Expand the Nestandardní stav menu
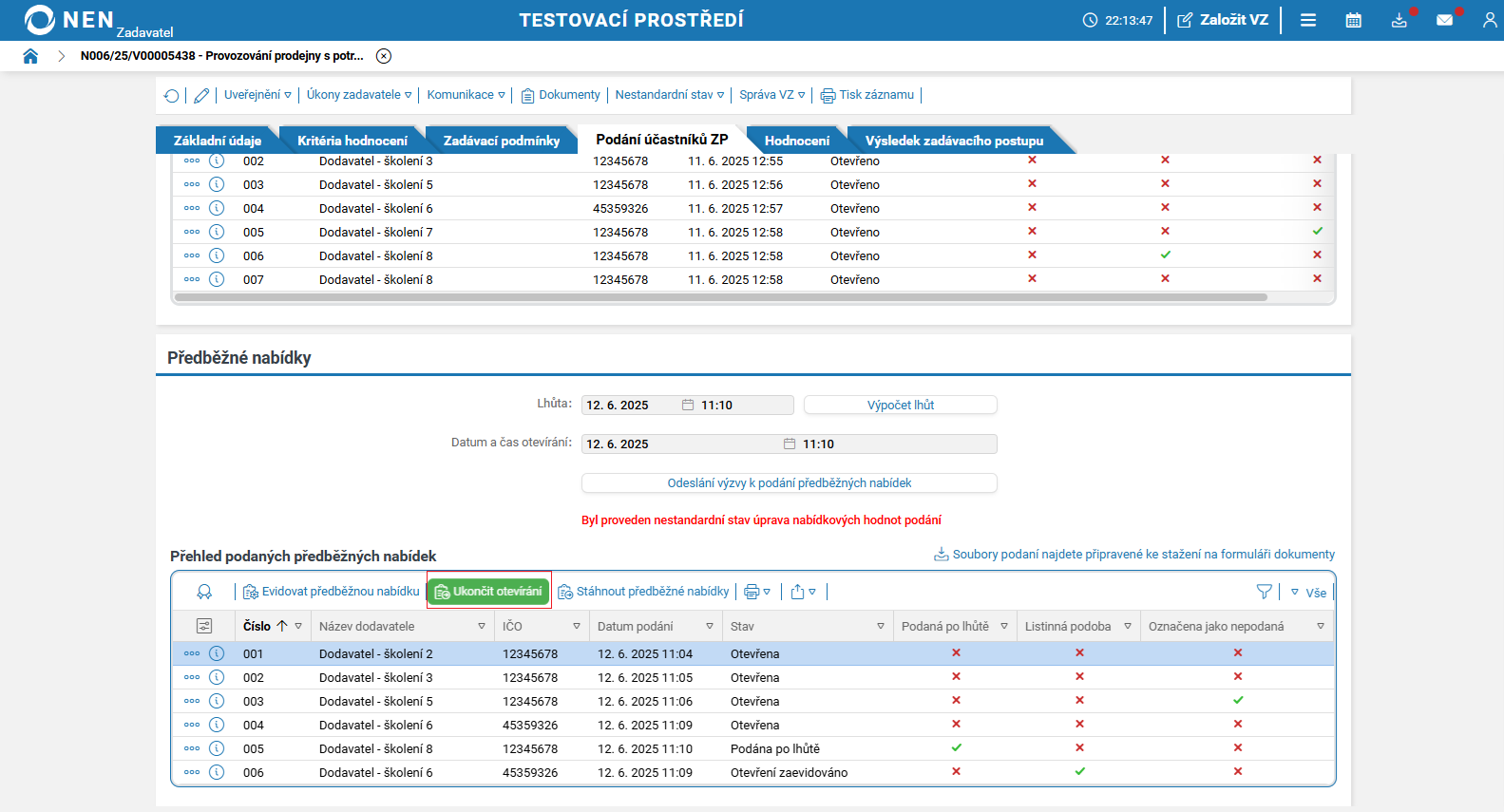The height and width of the screenshot is (812, 1504). click(x=669, y=95)
